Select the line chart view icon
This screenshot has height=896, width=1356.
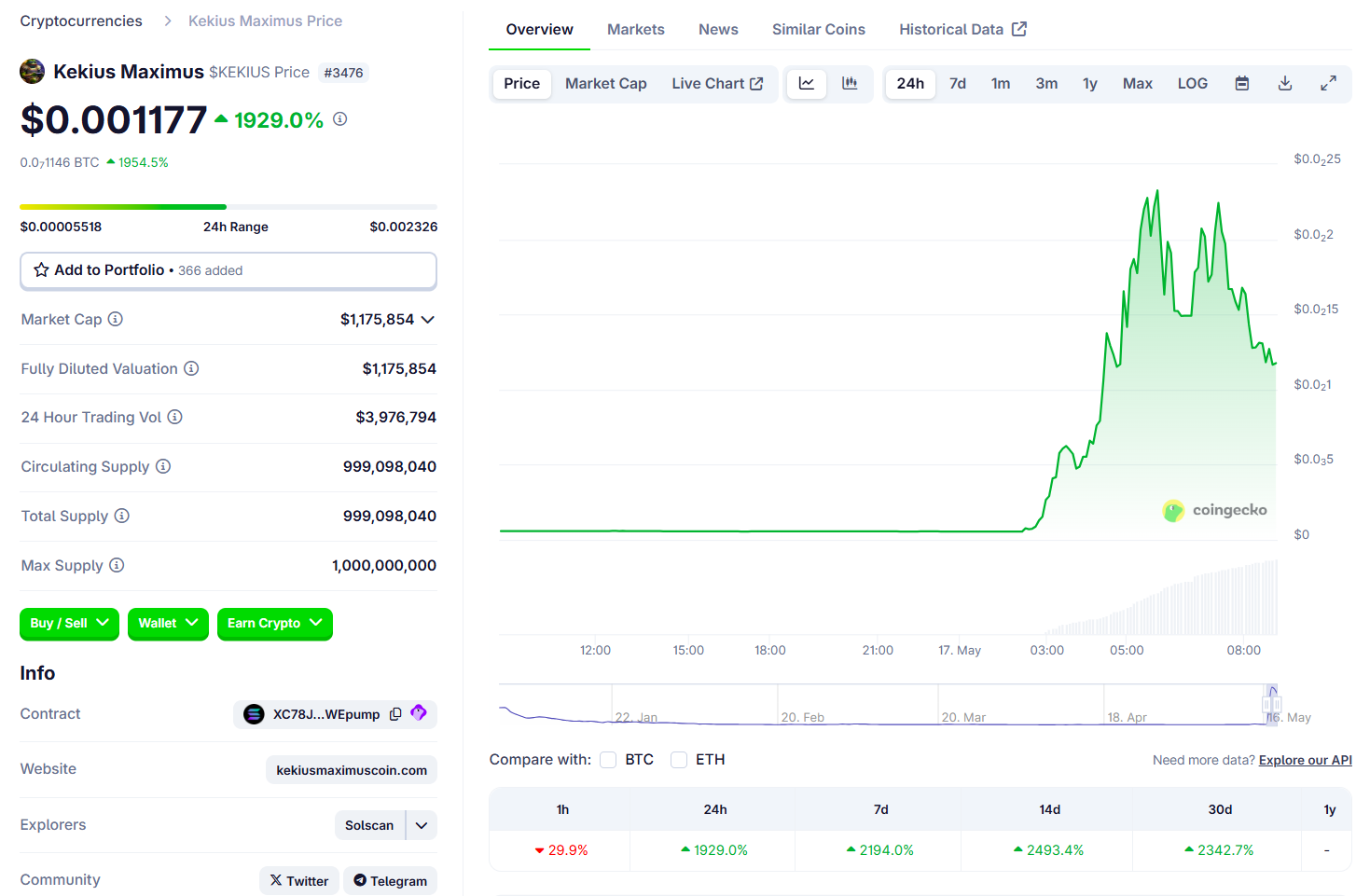(807, 84)
